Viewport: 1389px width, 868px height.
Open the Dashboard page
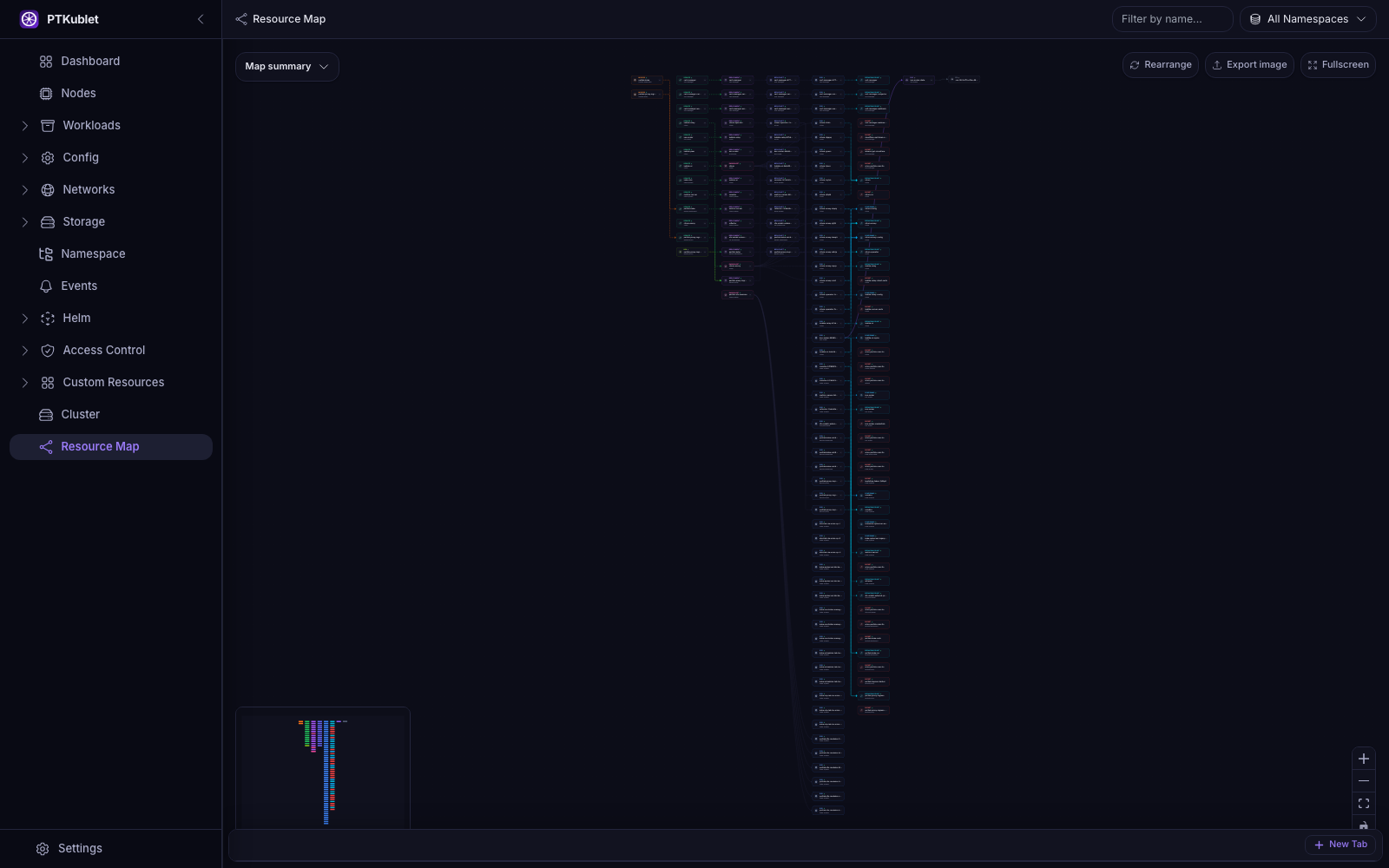111,61
